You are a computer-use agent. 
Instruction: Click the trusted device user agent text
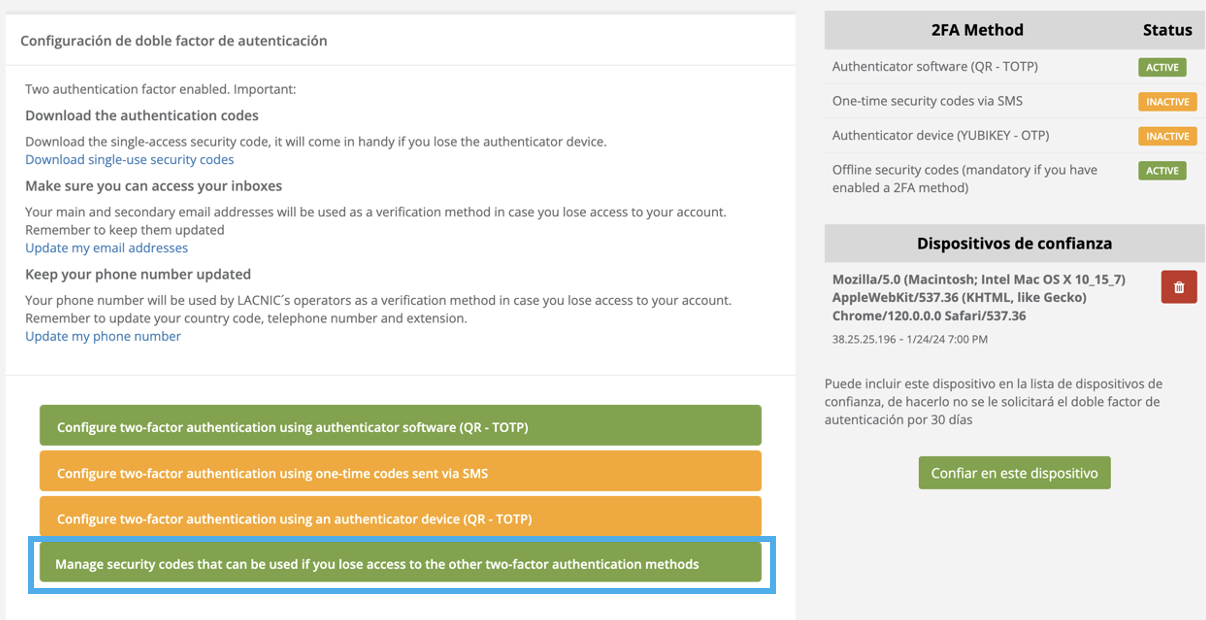tap(978, 298)
